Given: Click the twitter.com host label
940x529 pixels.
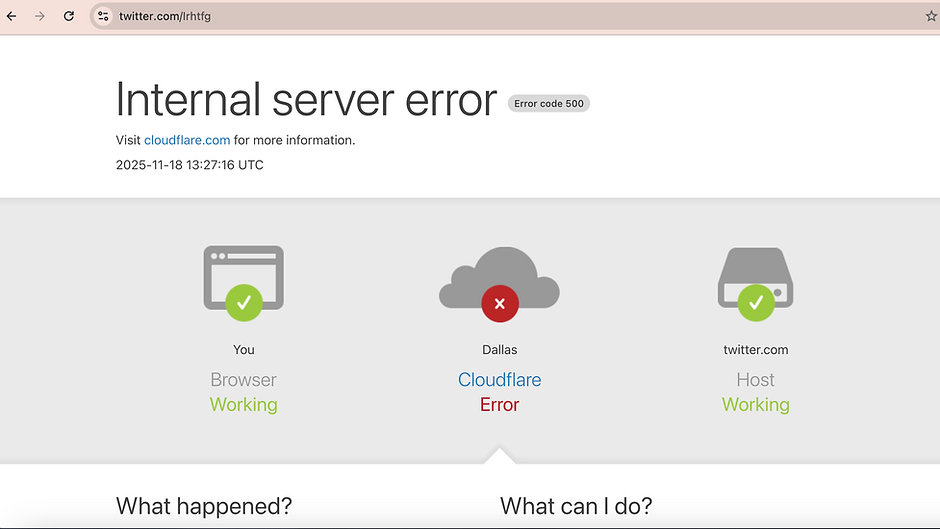Looking at the screenshot, I should pyautogui.click(x=755, y=350).
